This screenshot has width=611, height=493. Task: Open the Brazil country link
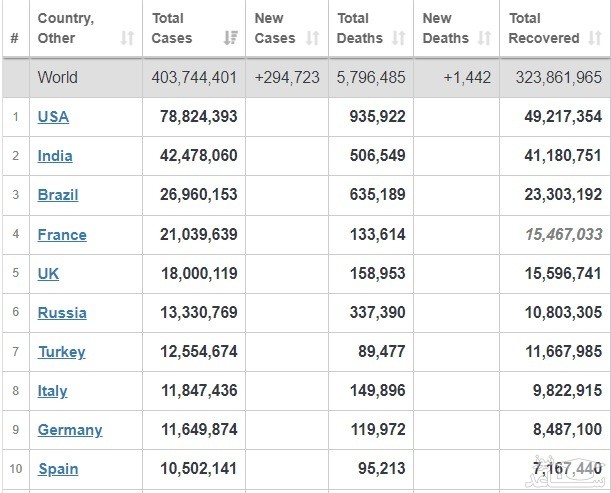click(x=58, y=195)
